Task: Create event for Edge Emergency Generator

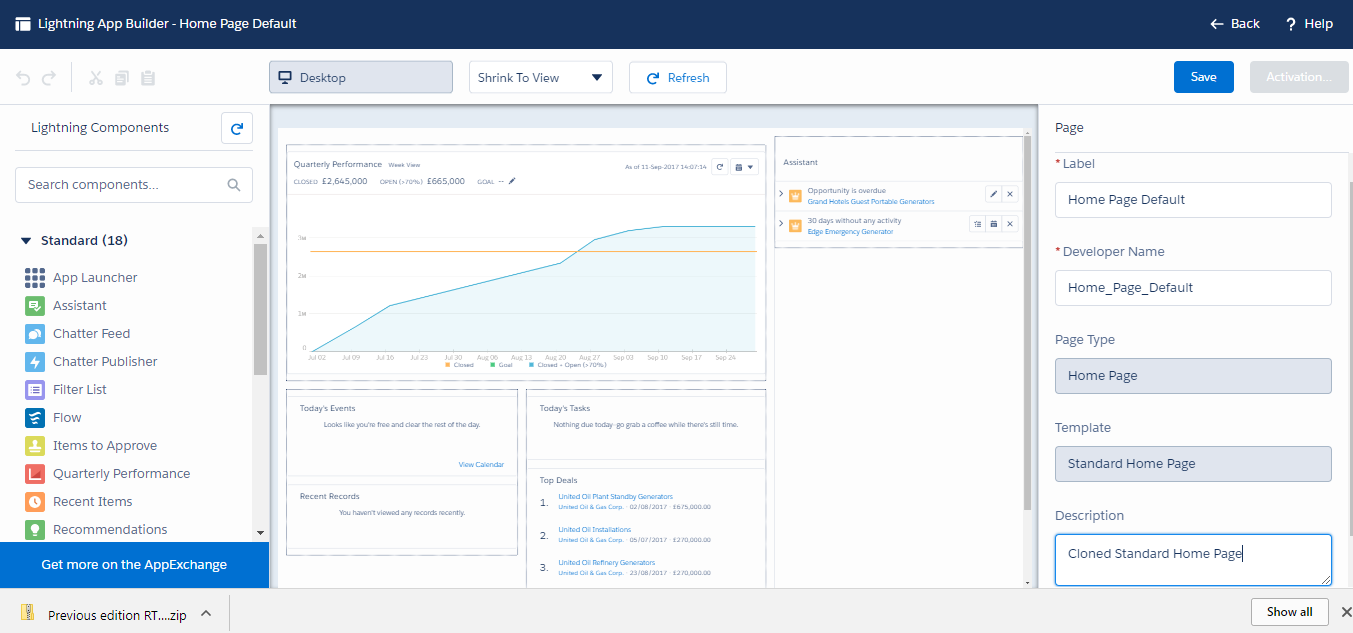Action: [993, 224]
